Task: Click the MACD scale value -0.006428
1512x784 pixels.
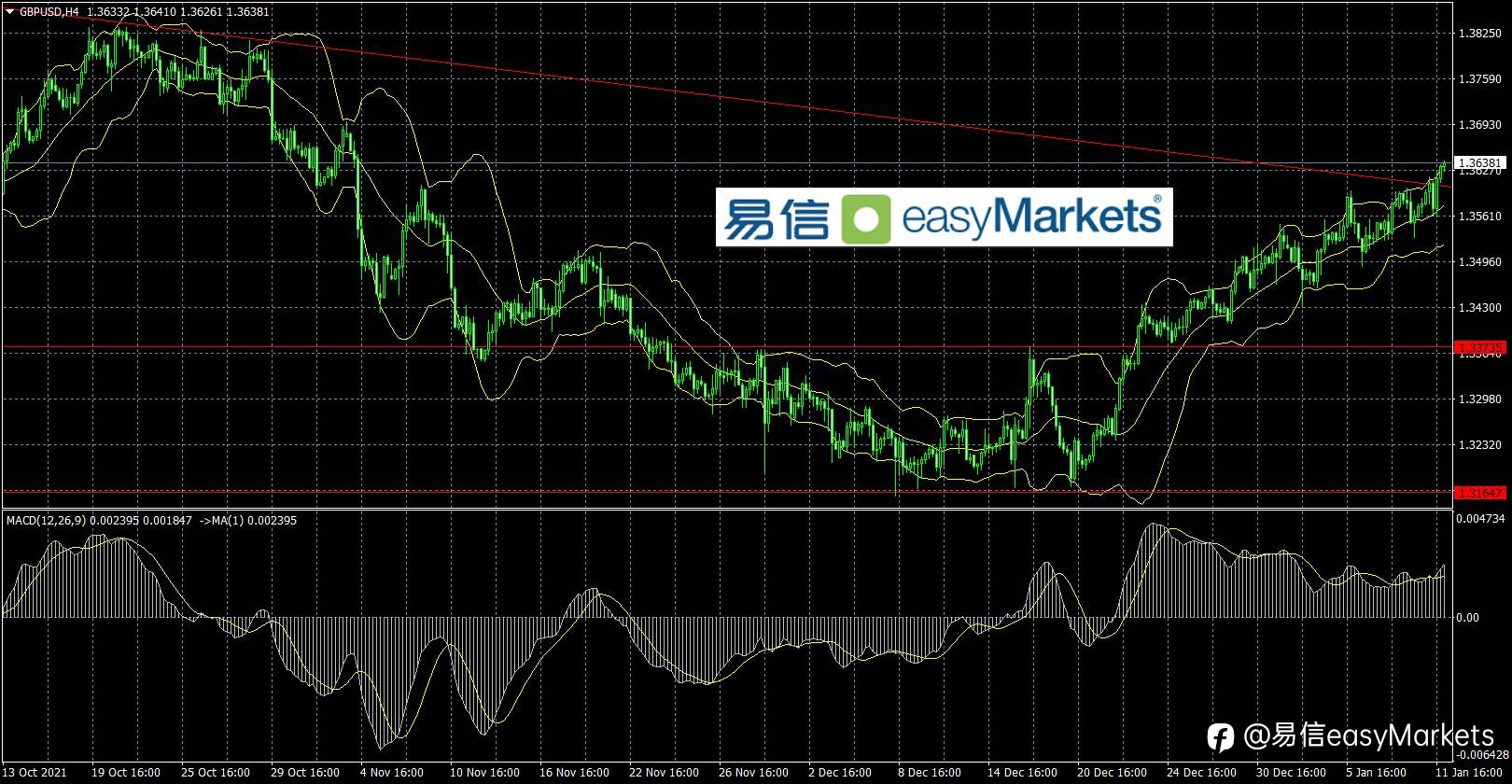Action: [x=1483, y=754]
